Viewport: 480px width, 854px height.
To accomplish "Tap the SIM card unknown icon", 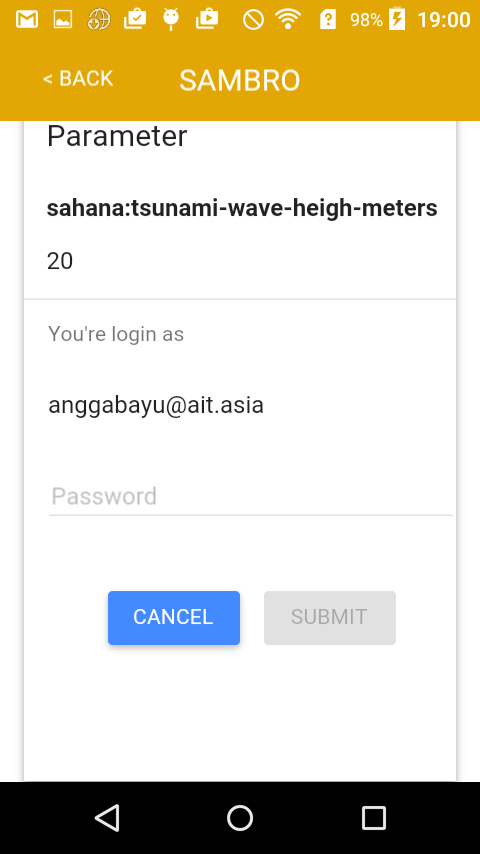I will (327, 20).
